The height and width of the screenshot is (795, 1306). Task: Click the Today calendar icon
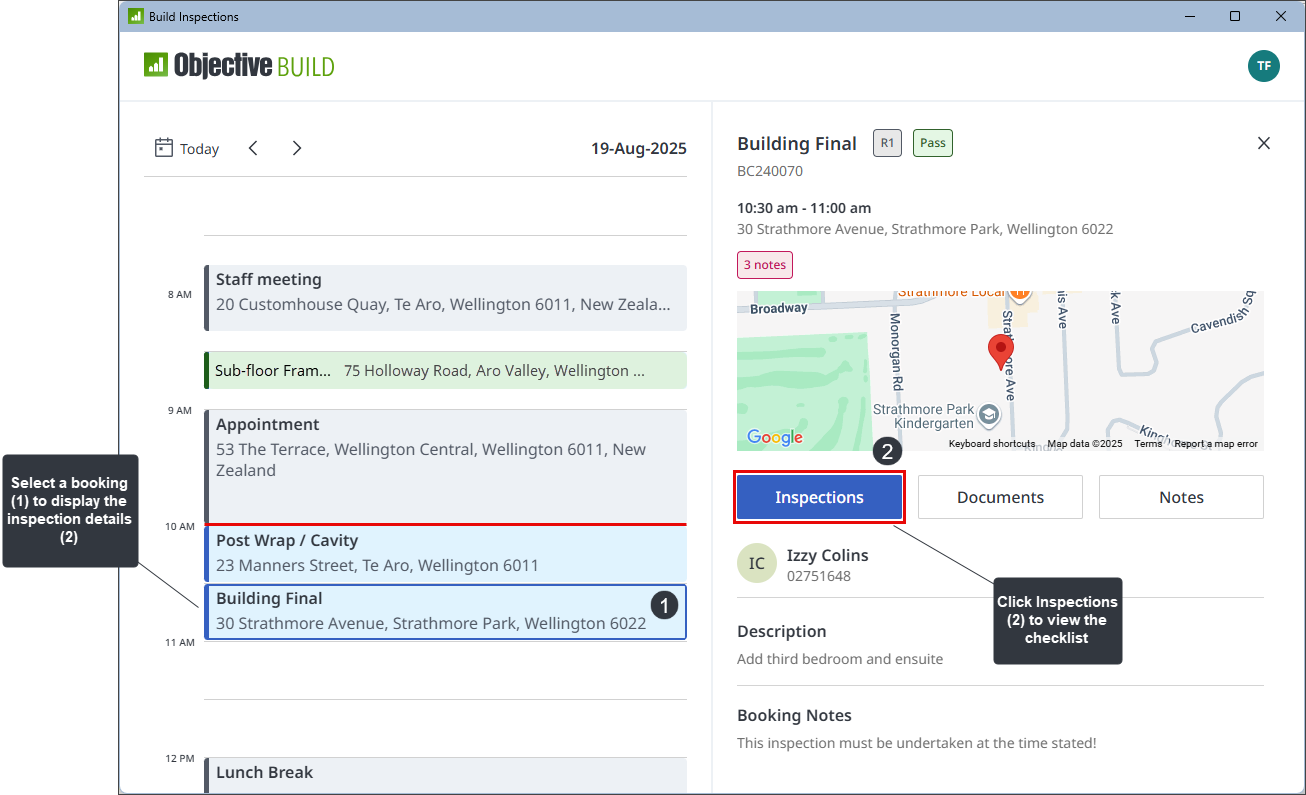164,148
